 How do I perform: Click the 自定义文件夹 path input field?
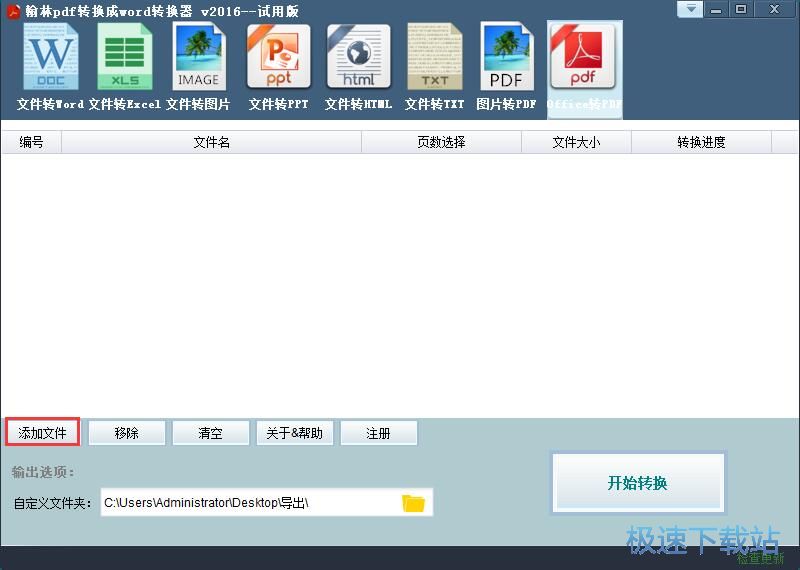pos(266,503)
